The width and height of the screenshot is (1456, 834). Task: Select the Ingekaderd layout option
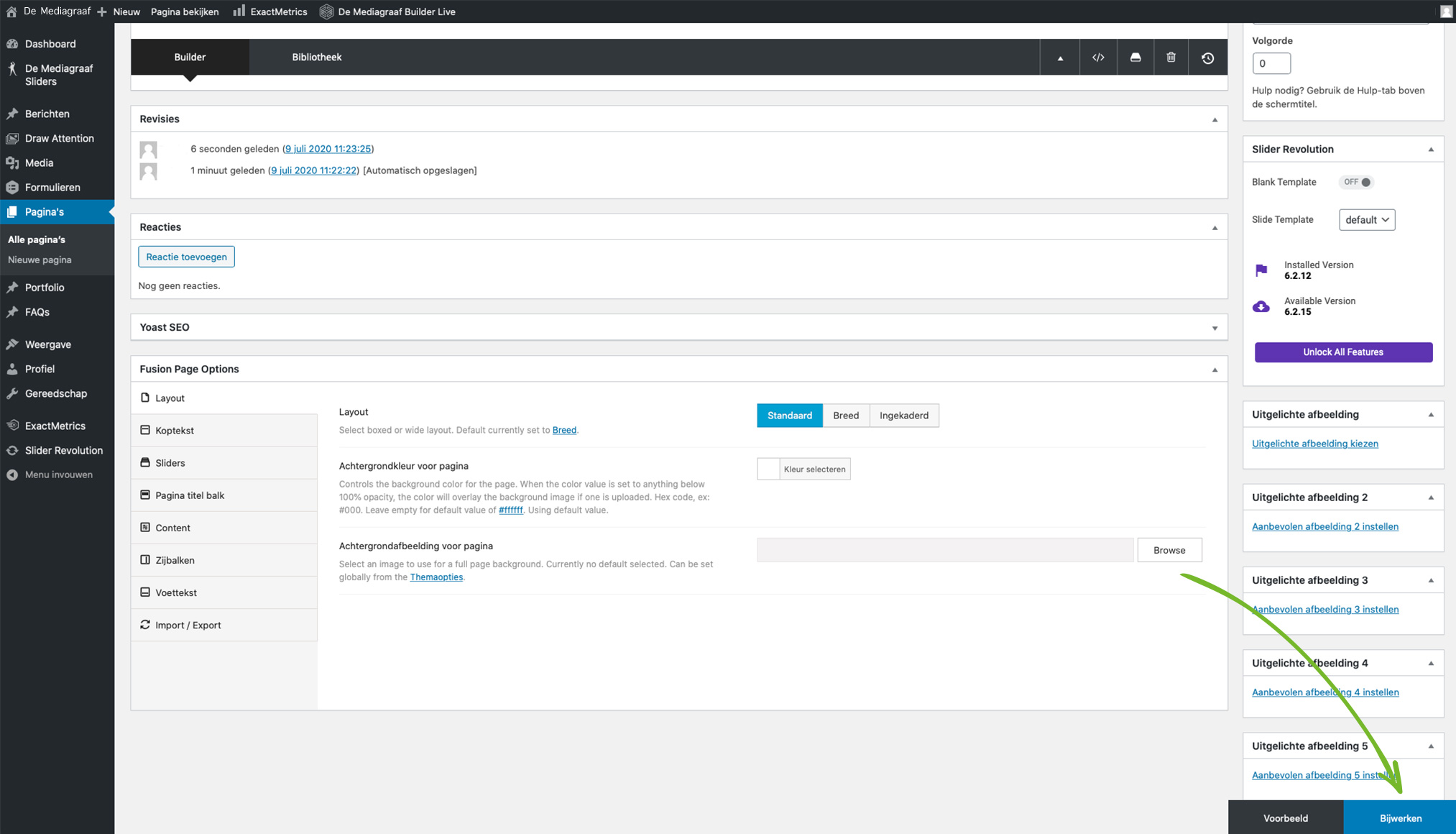point(903,416)
